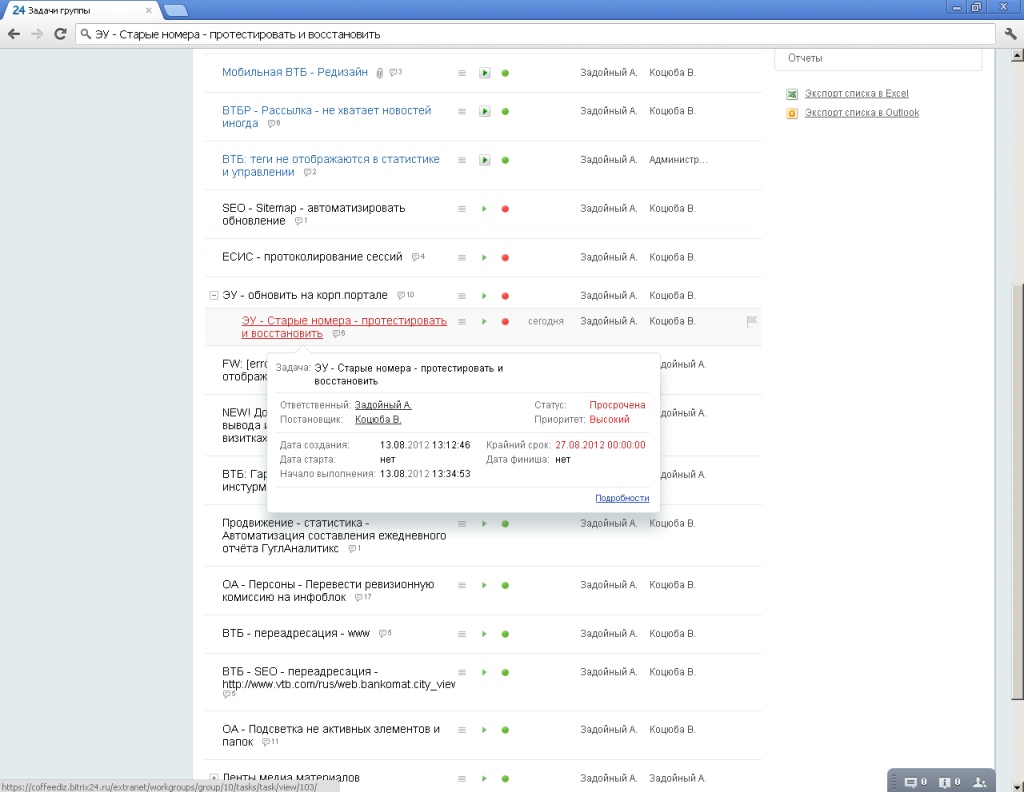Click Отчеты section header
This screenshot has width=1024, height=792.
pyautogui.click(x=805, y=58)
